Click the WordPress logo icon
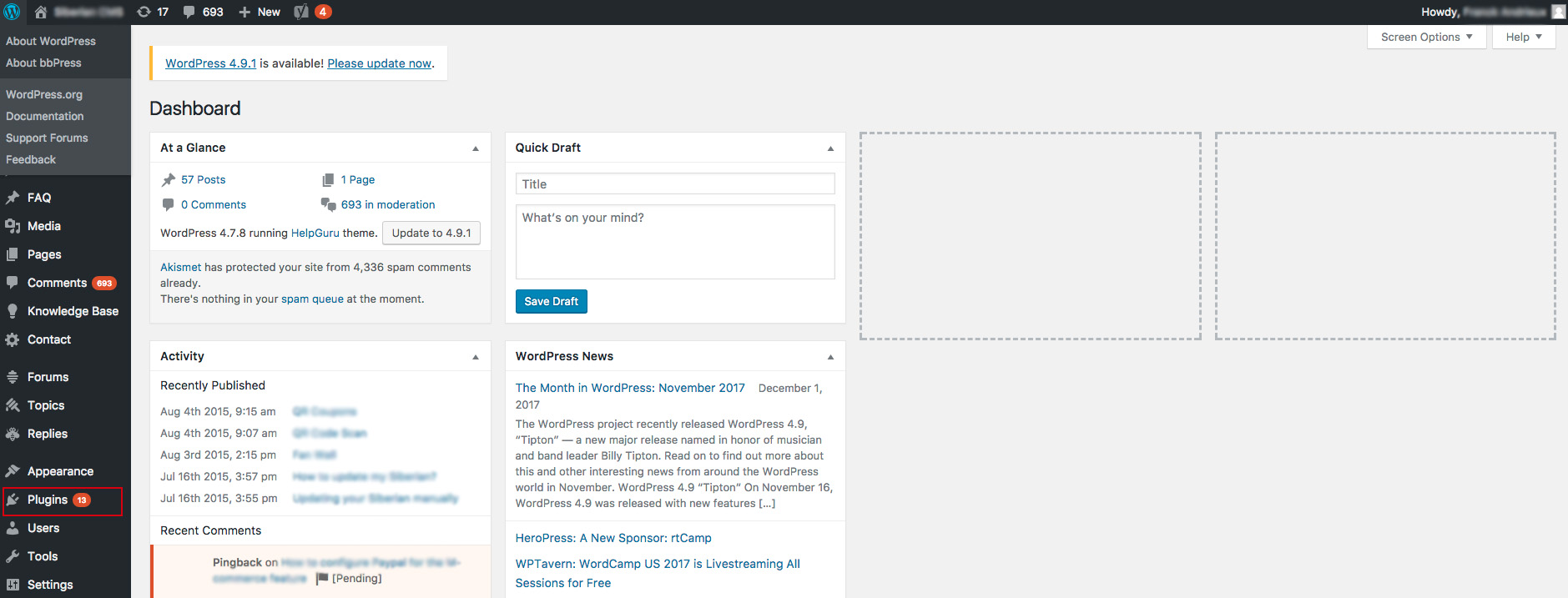1568x598 pixels. click(12, 12)
